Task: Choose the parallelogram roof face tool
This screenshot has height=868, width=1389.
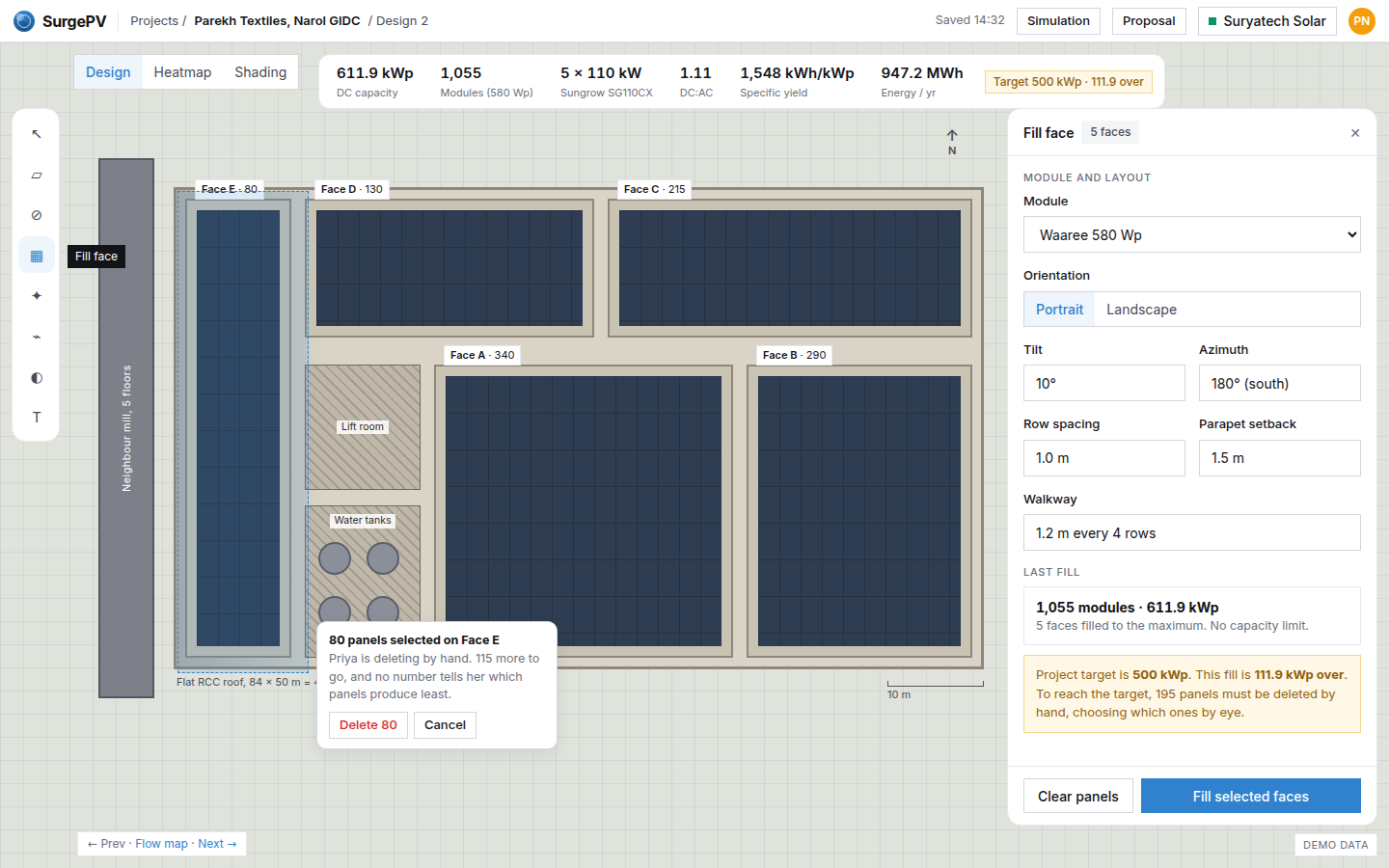Action: [x=37, y=175]
